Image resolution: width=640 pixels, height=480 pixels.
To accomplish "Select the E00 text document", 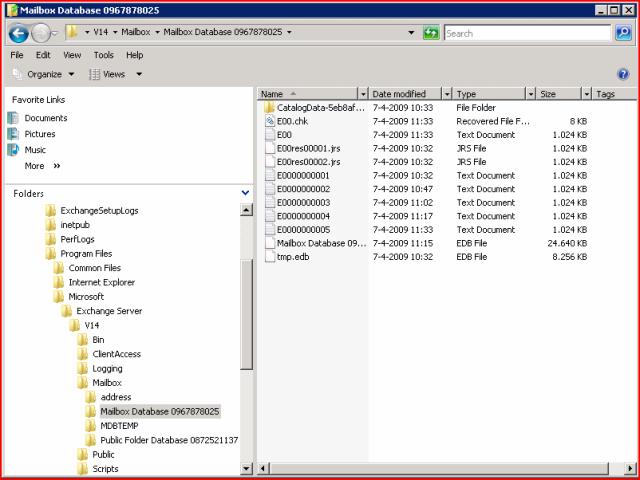I will point(284,135).
